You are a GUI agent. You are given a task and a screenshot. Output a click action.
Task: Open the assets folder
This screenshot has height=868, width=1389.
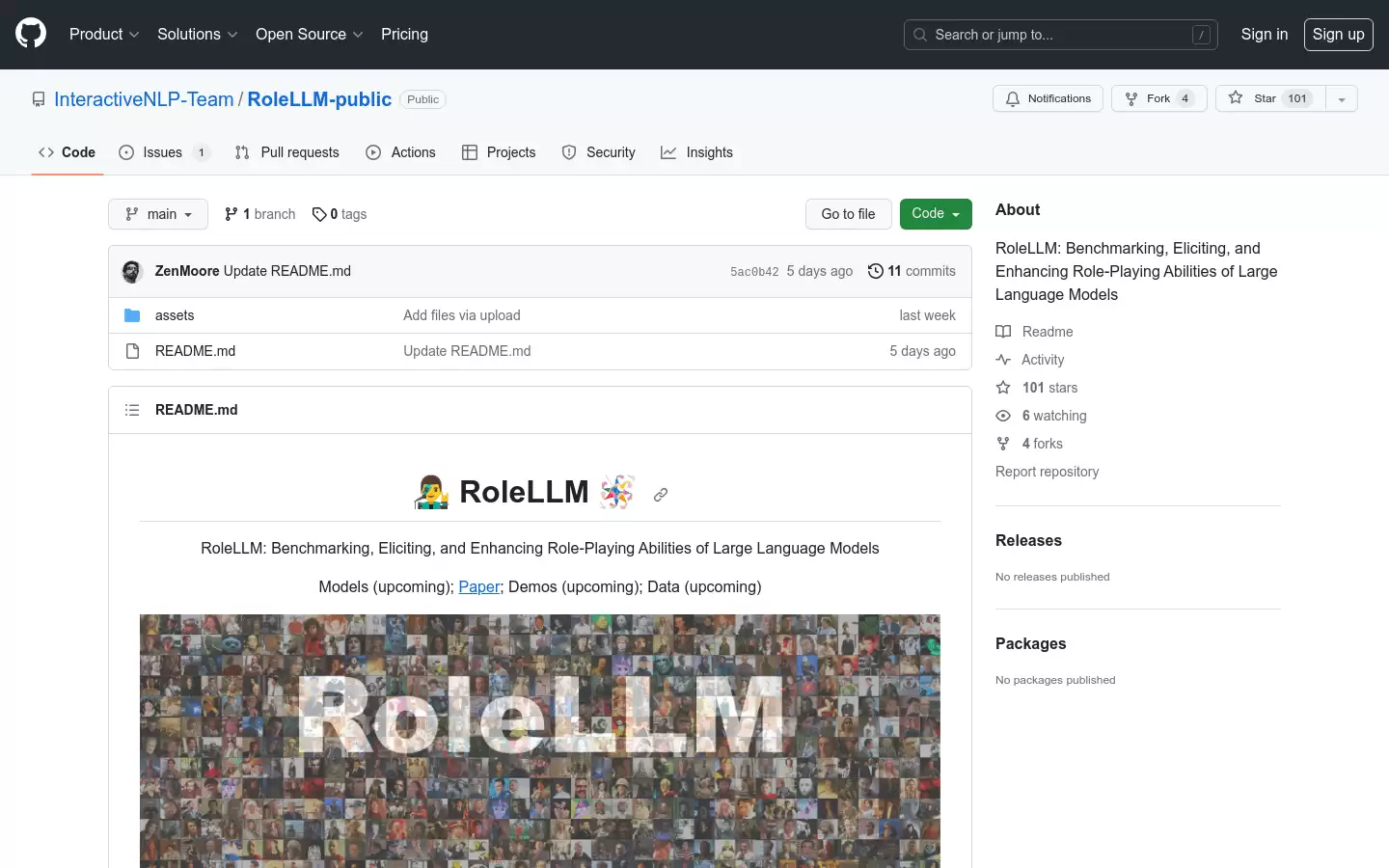pyautogui.click(x=175, y=315)
